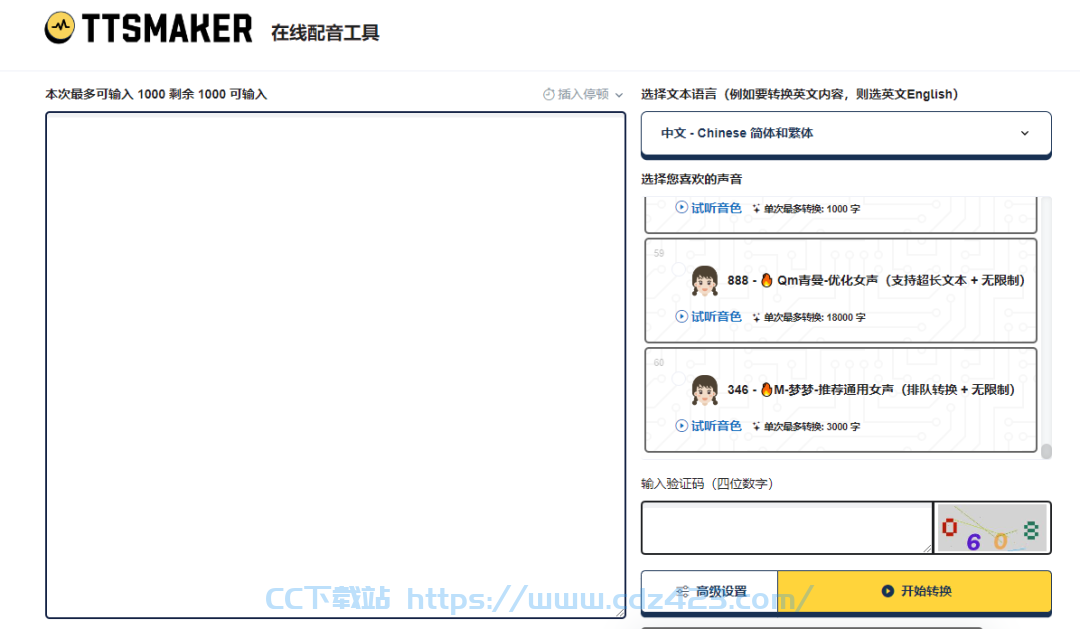
Task: Click the clock icon beside 插入停顿
Action: (548, 94)
